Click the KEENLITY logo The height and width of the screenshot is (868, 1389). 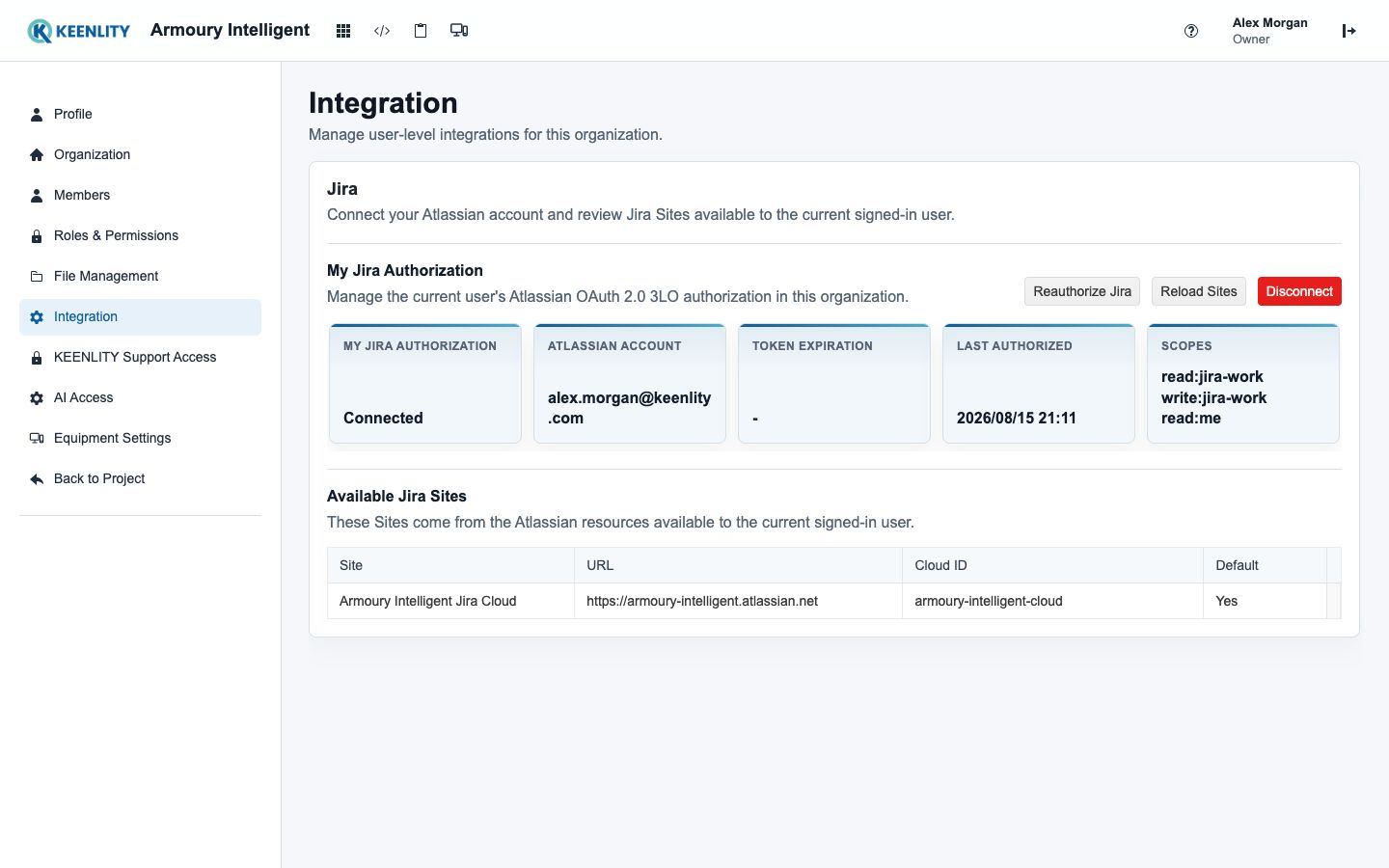[78, 31]
